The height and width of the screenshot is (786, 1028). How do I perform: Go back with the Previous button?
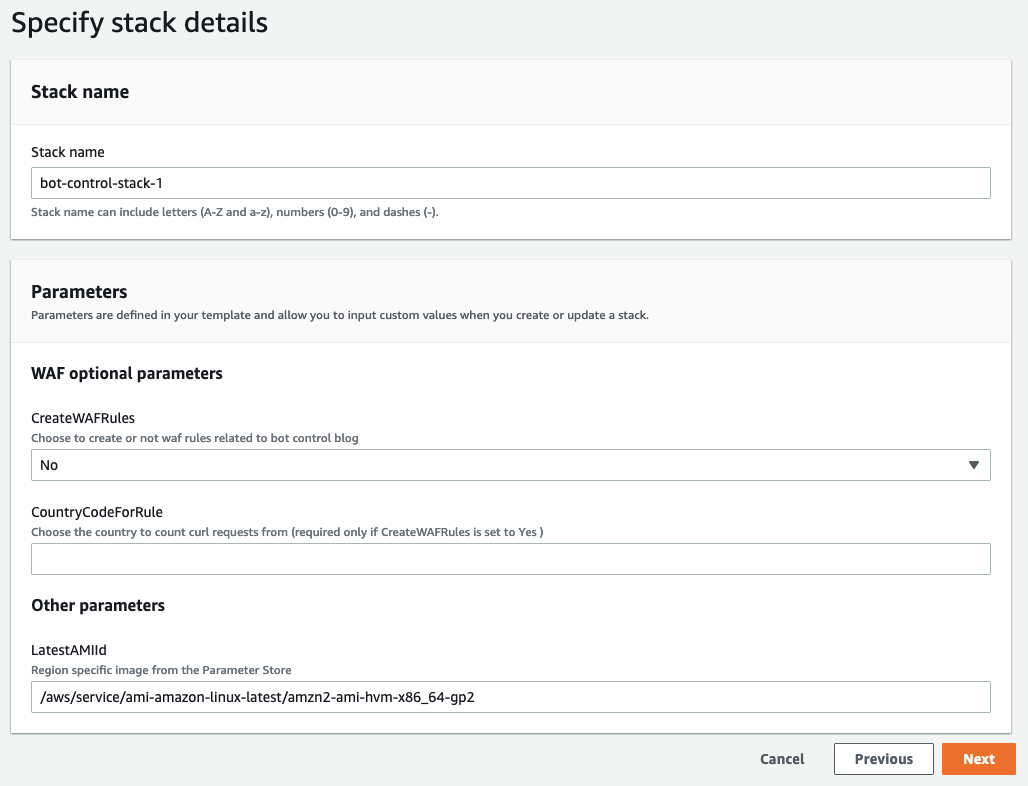click(883, 759)
